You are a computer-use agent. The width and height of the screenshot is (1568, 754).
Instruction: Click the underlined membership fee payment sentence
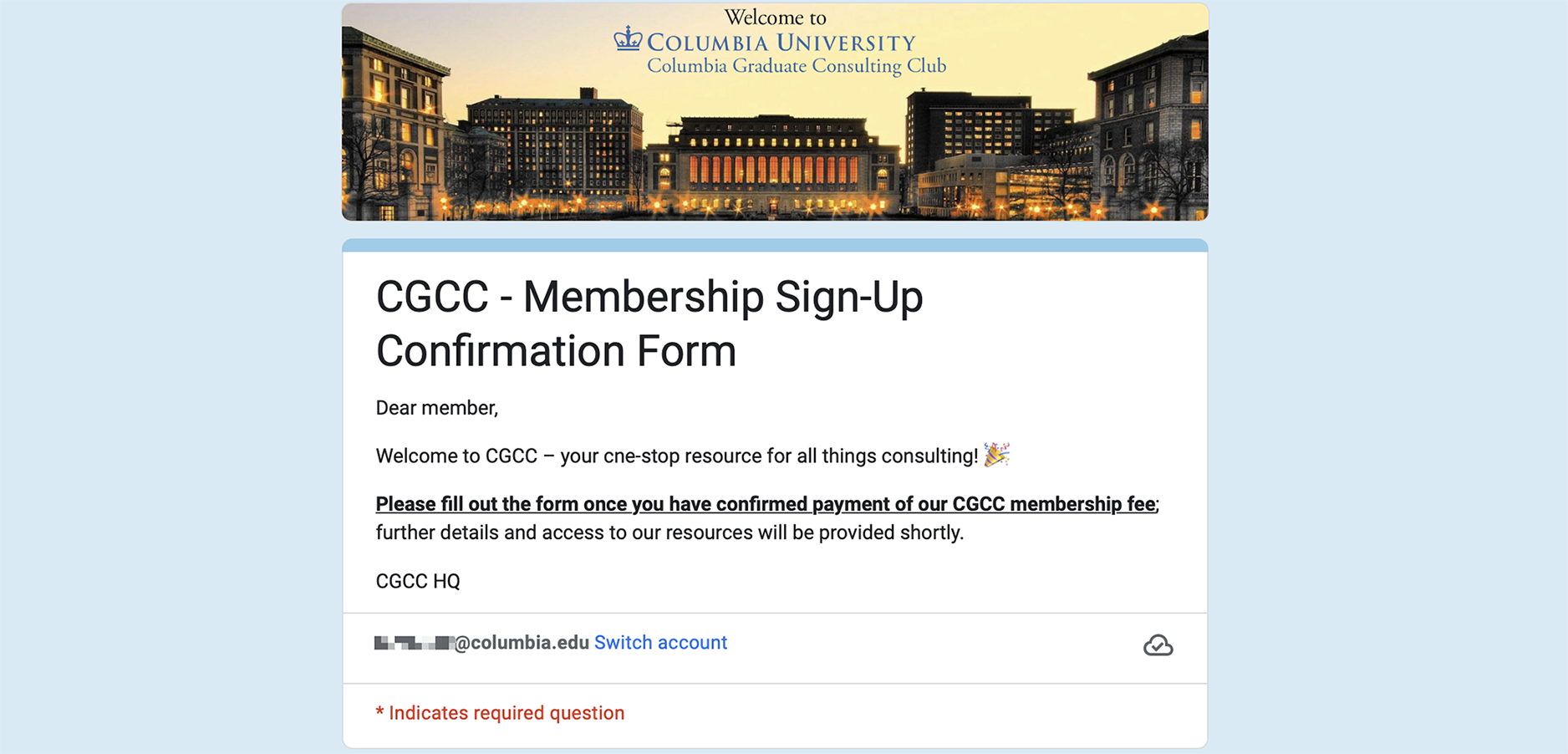(x=766, y=504)
